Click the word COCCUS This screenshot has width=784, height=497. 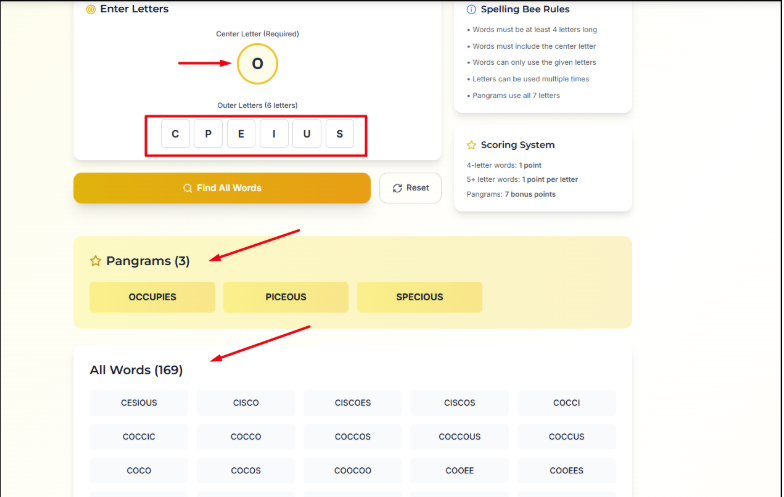point(566,437)
